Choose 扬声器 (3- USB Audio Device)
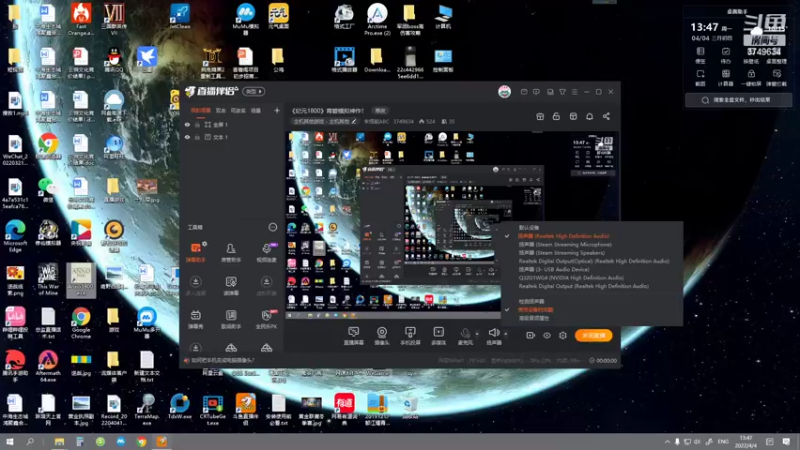 [554, 269]
